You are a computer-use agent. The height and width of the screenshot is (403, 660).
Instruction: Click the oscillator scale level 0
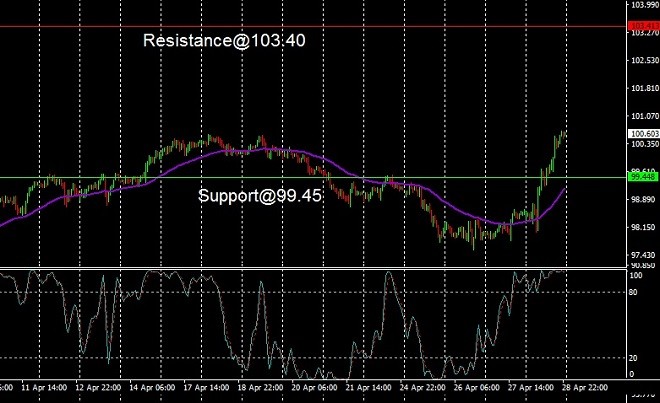(631, 374)
